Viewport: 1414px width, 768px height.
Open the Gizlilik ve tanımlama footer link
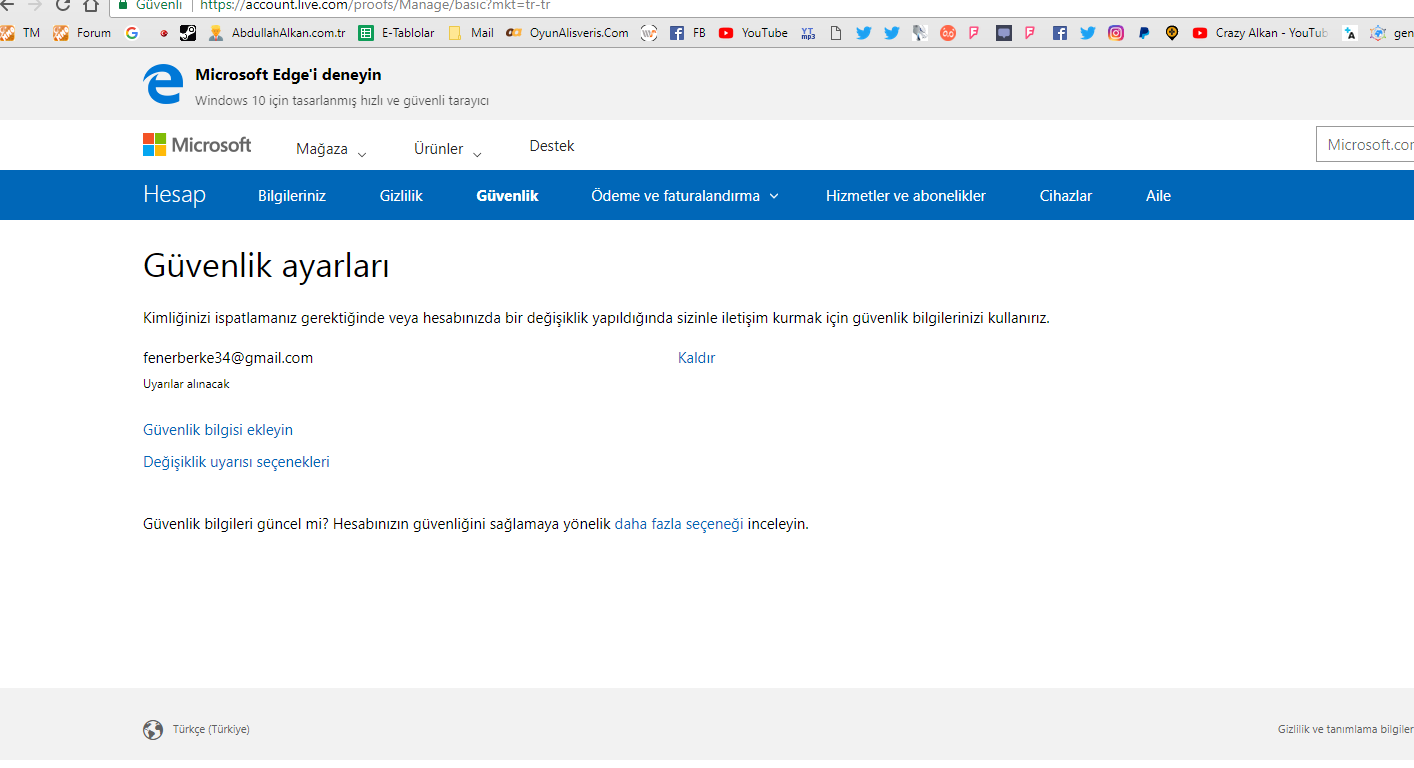click(1346, 730)
